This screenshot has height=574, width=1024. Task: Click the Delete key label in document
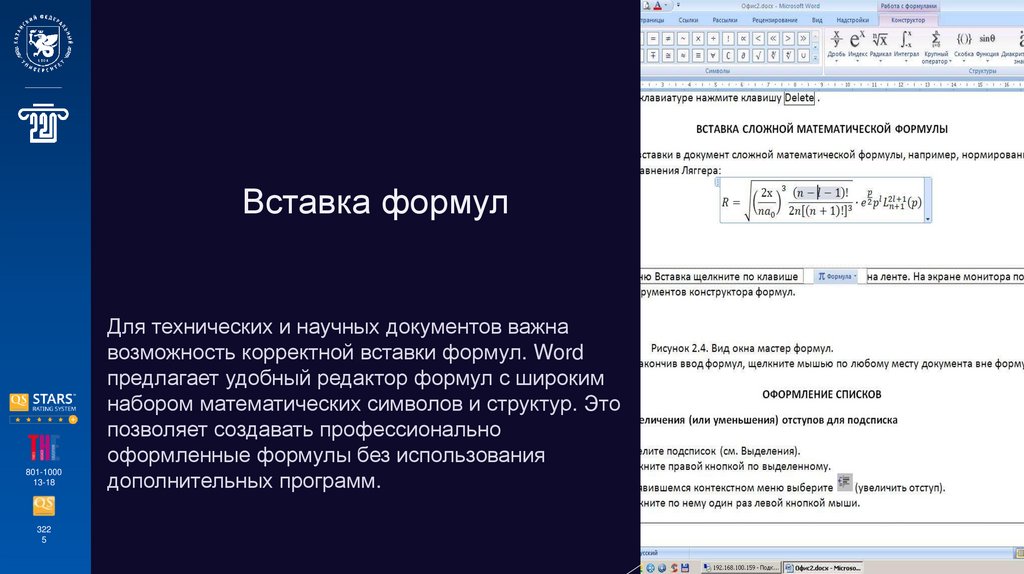point(799,98)
